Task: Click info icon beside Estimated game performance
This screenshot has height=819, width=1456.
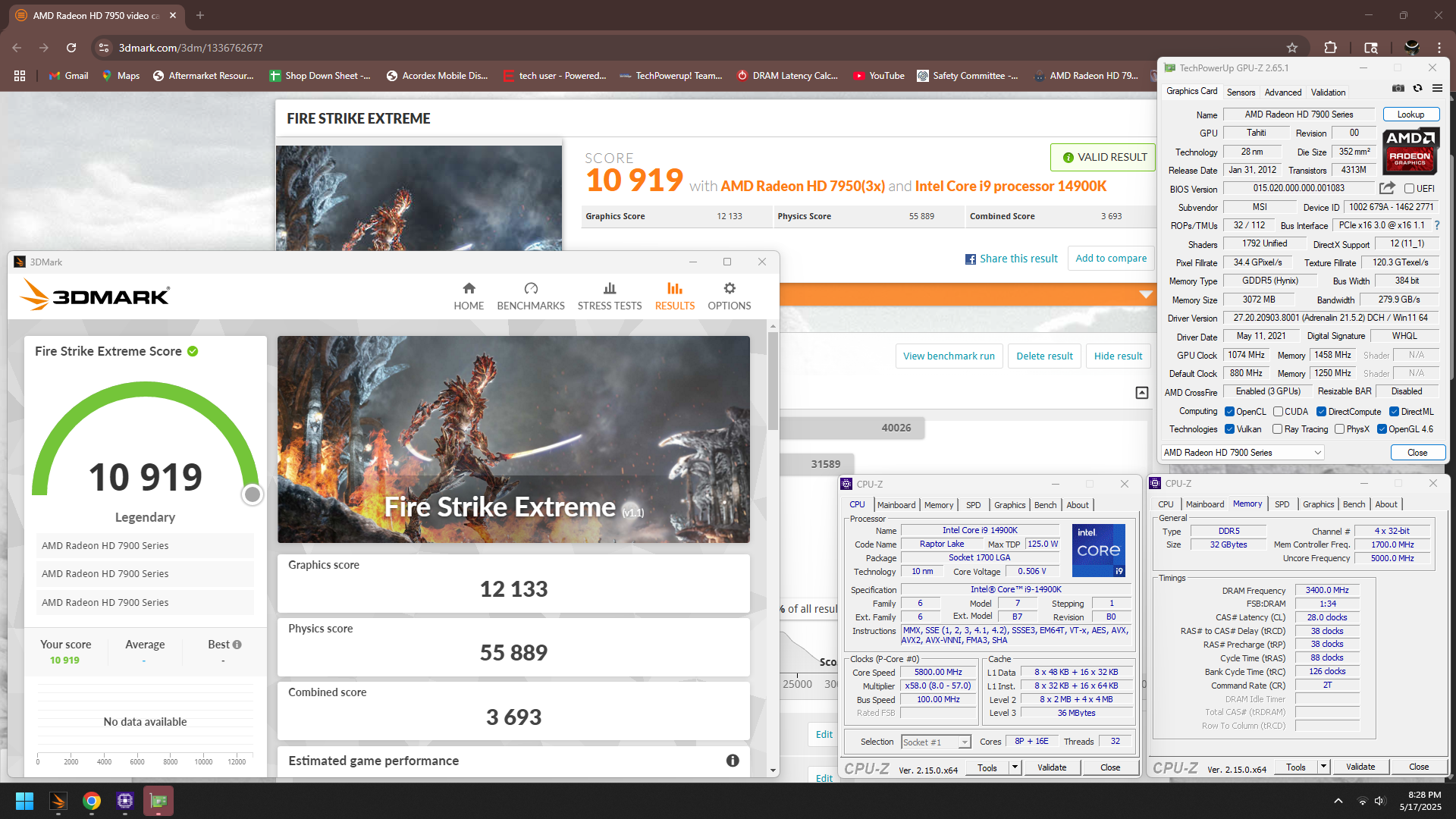Action: pos(733,761)
